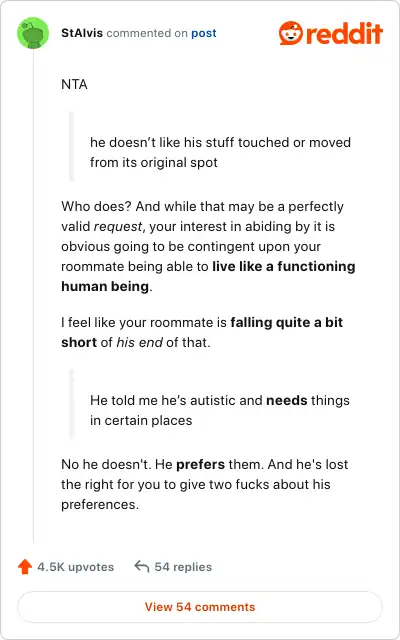
Task: Click the bold word 'needs' in quote
Action: click(287, 400)
